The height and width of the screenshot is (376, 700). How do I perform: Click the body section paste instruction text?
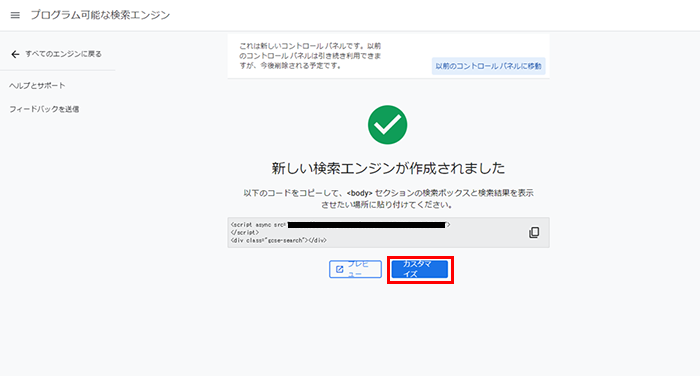388,199
